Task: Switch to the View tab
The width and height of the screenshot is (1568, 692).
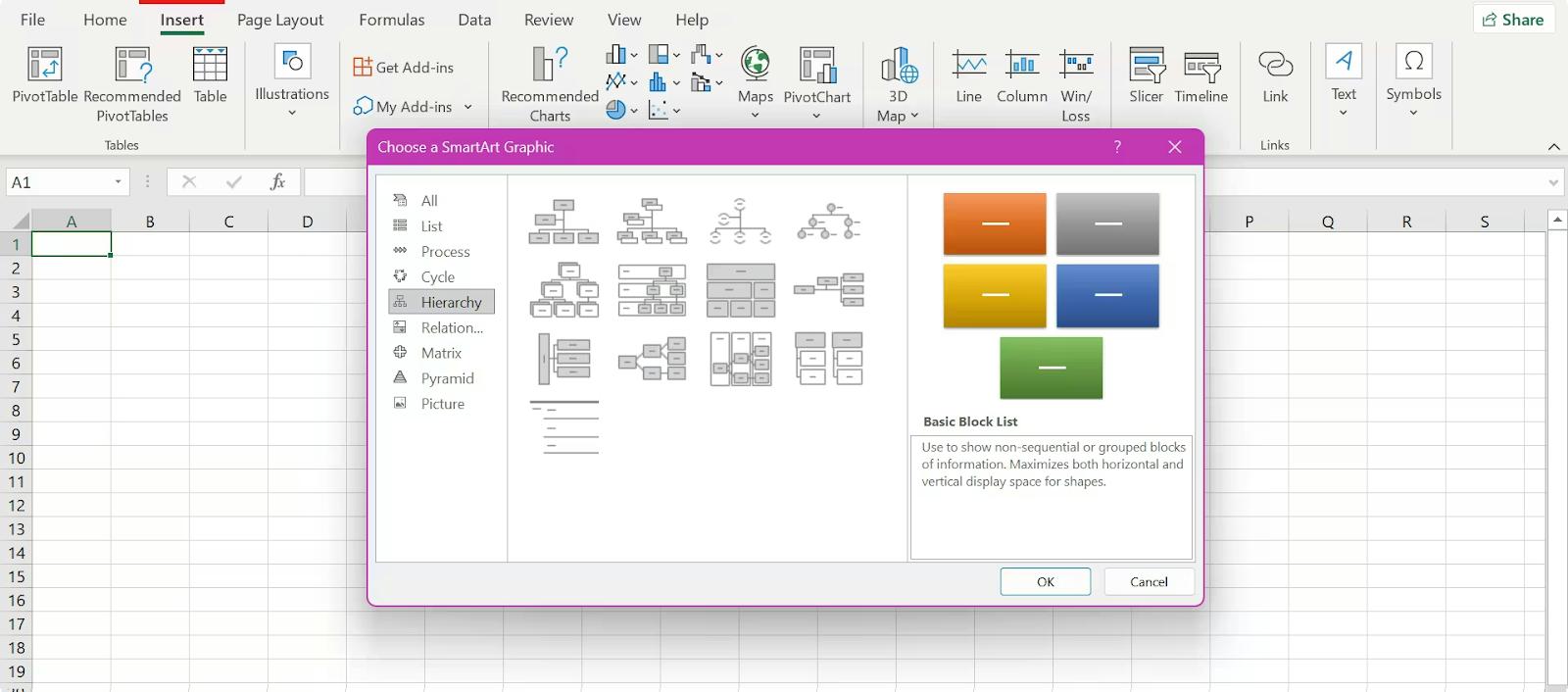Action: click(624, 20)
